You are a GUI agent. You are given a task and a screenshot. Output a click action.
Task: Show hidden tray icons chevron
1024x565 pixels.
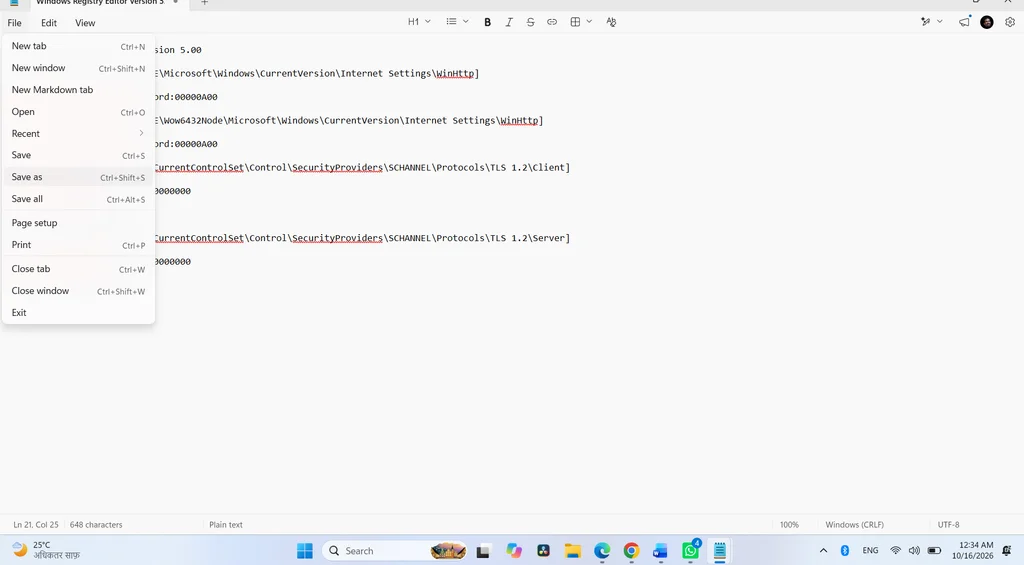(x=824, y=551)
